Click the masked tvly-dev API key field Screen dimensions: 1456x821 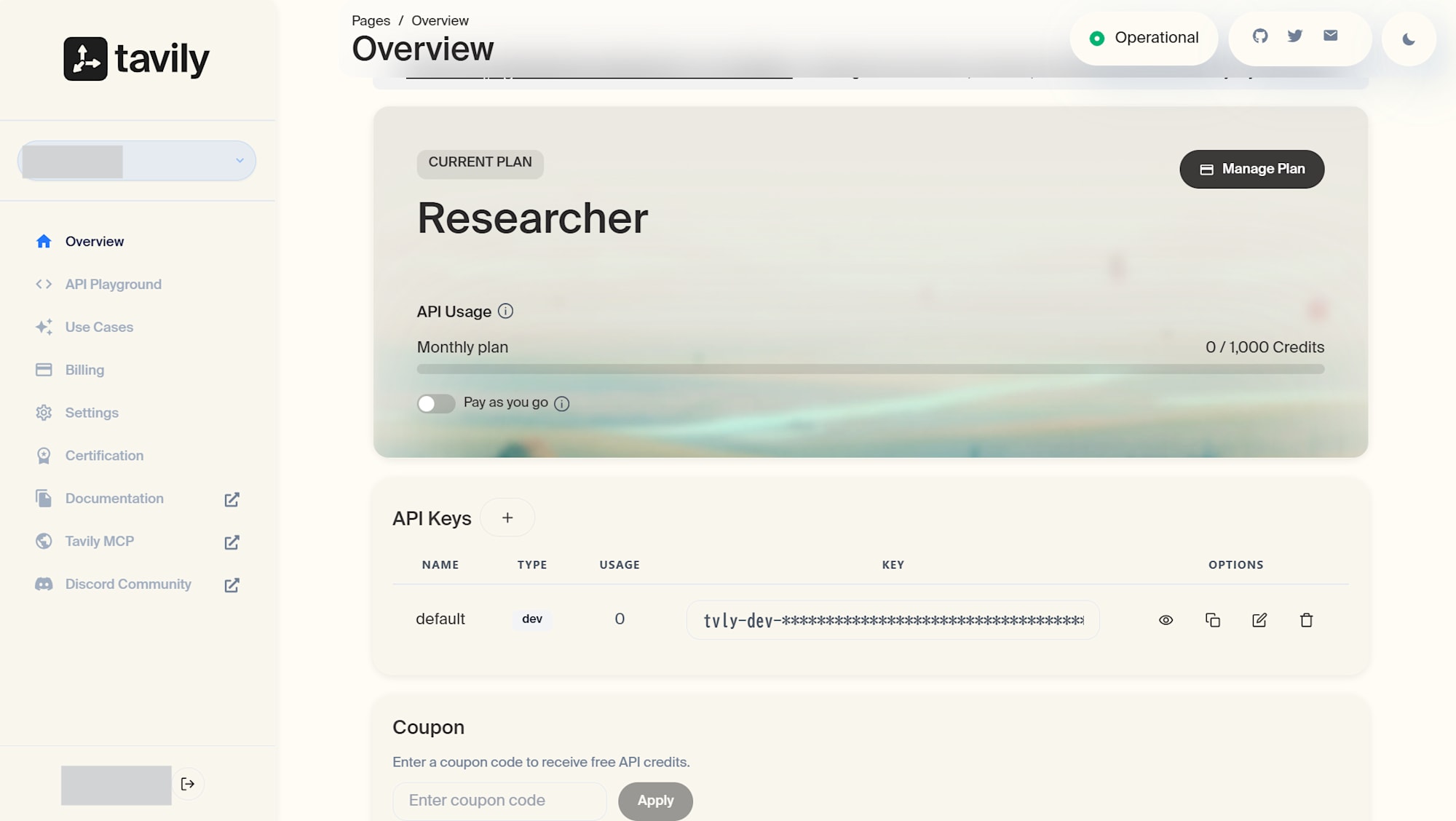893,620
